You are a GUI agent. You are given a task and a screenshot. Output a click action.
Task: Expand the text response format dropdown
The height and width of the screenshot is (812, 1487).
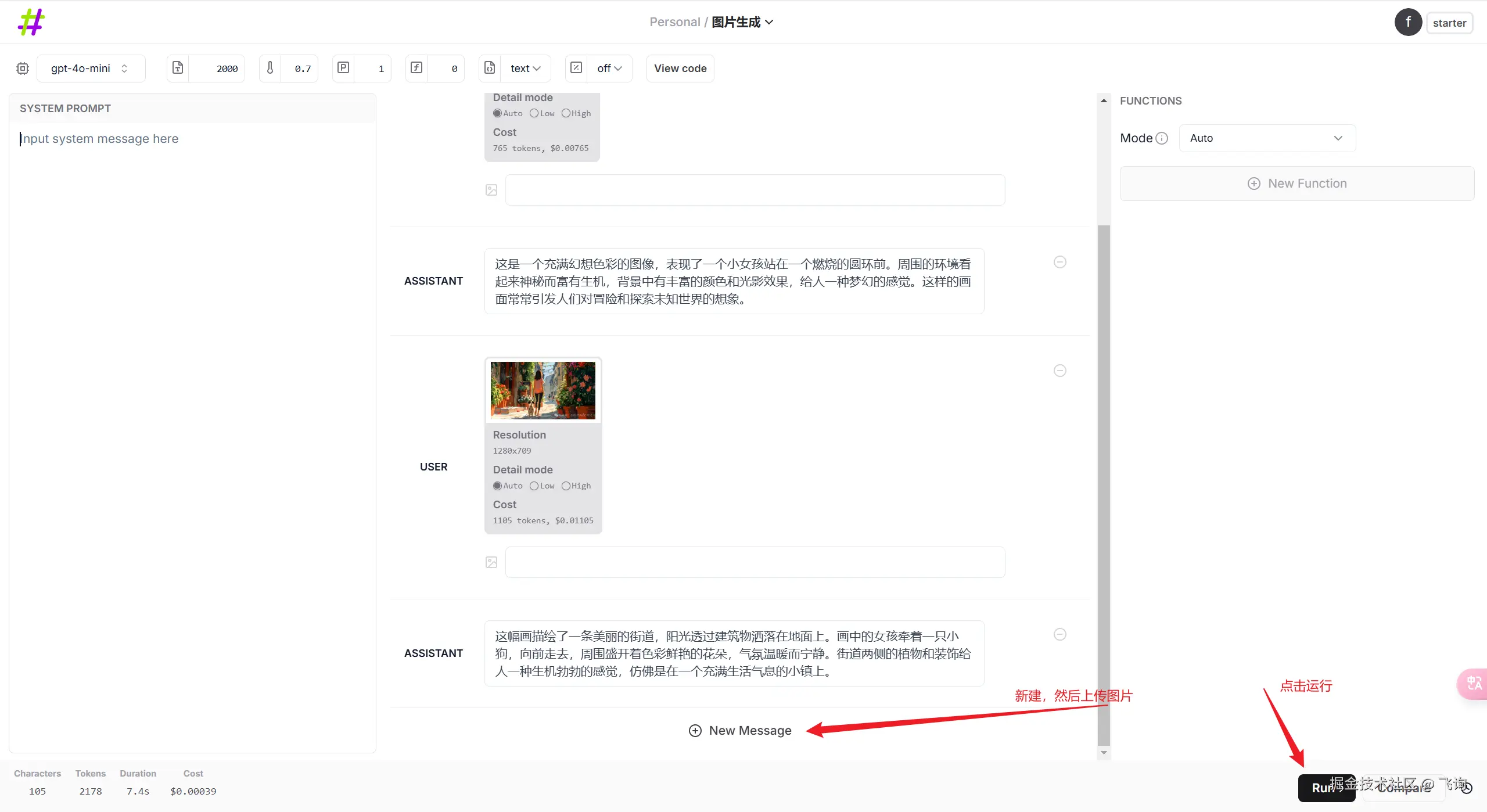525,69
